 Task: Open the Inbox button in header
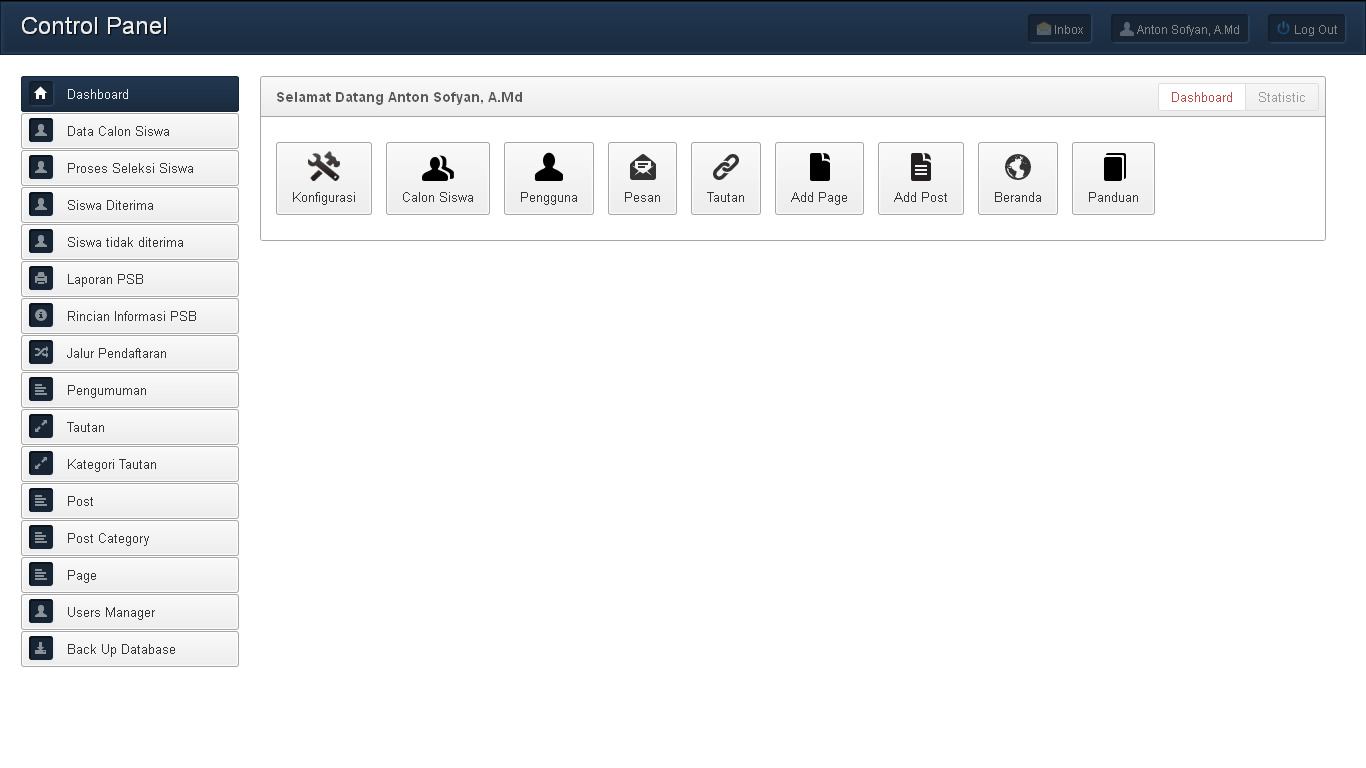[1060, 29]
